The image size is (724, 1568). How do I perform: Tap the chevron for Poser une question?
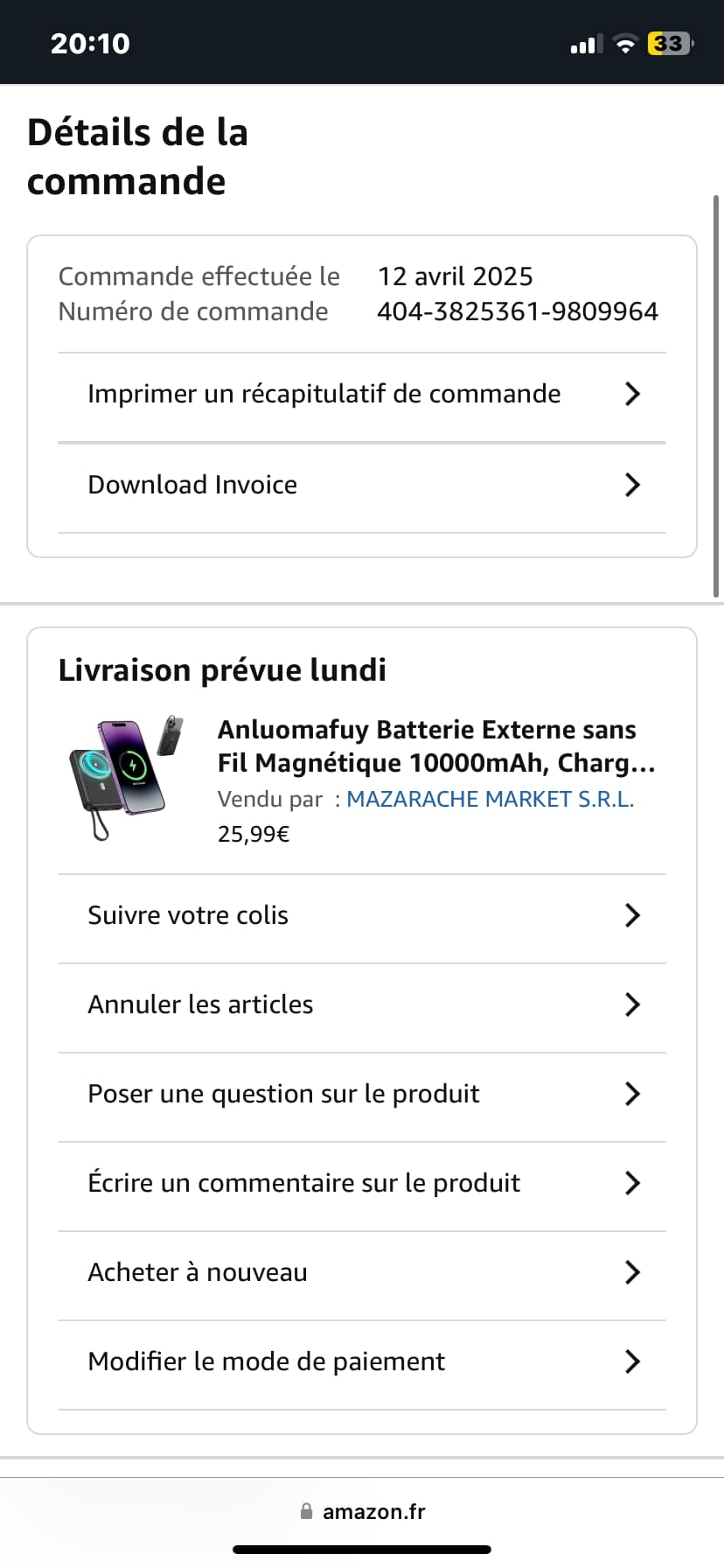(x=633, y=1094)
